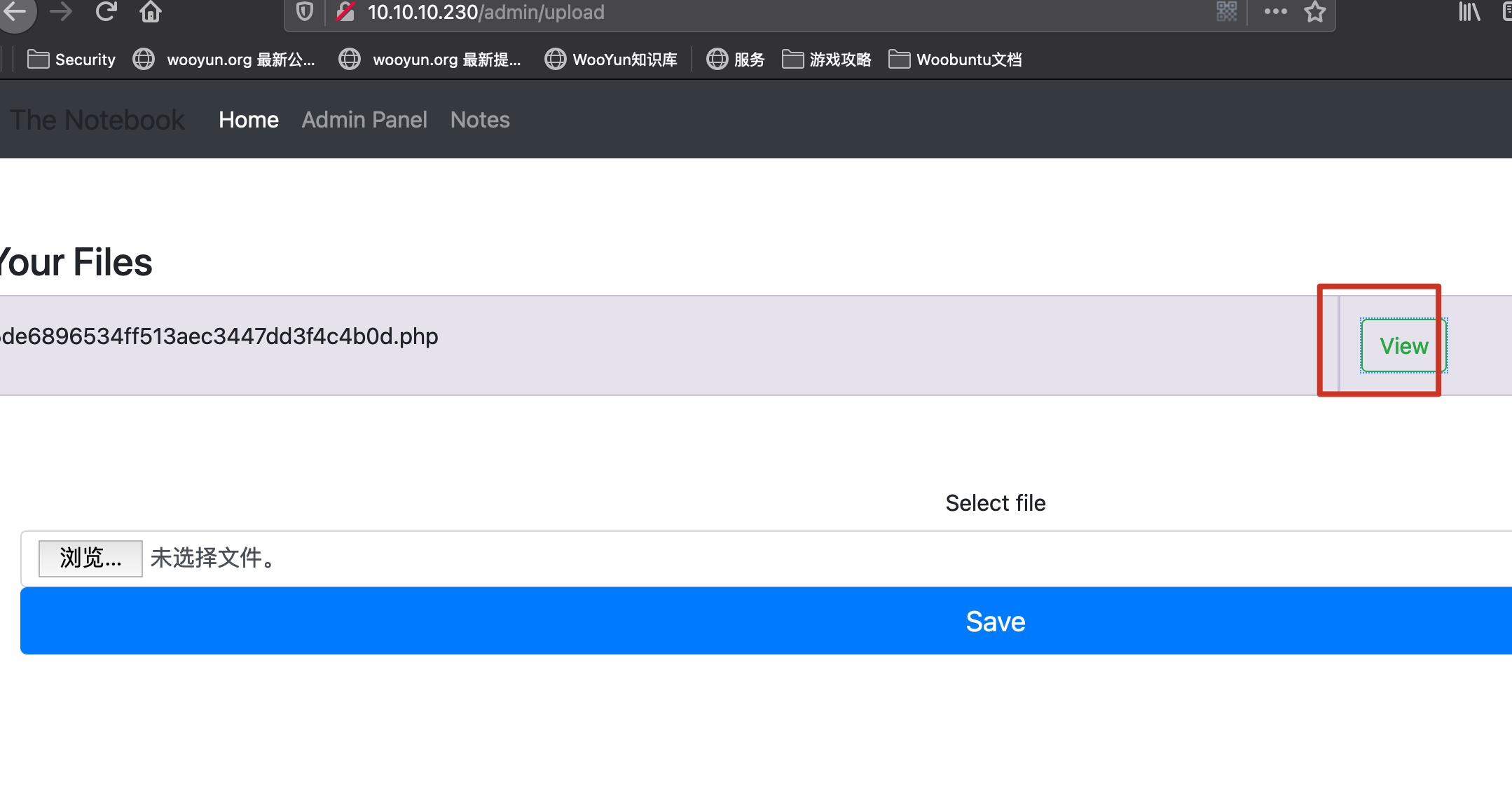The height and width of the screenshot is (796, 1512).
Task: Expand the Security bookmarks folder
Action: 71,60
